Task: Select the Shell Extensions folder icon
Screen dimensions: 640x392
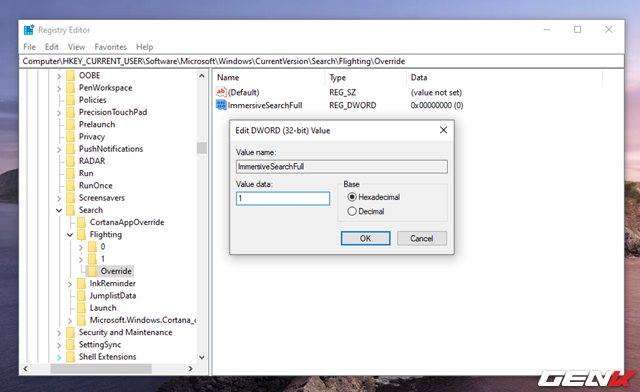Action: click(71, 357)
